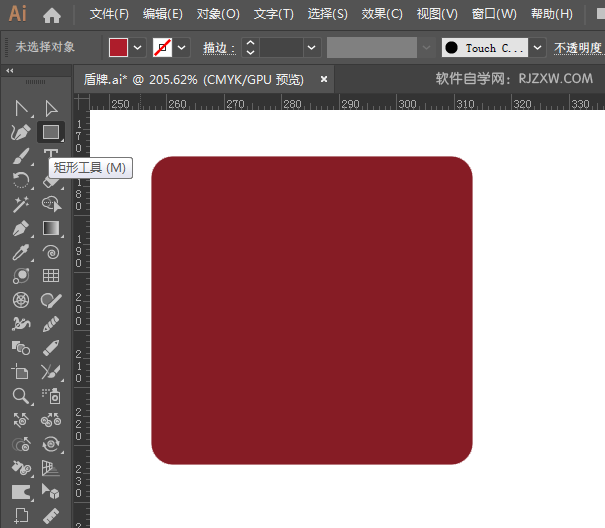Image resolution: width=605 pixels, height=528 pixels.
Task: Click the 描边 stroke panel link
Action: (217, 48)
